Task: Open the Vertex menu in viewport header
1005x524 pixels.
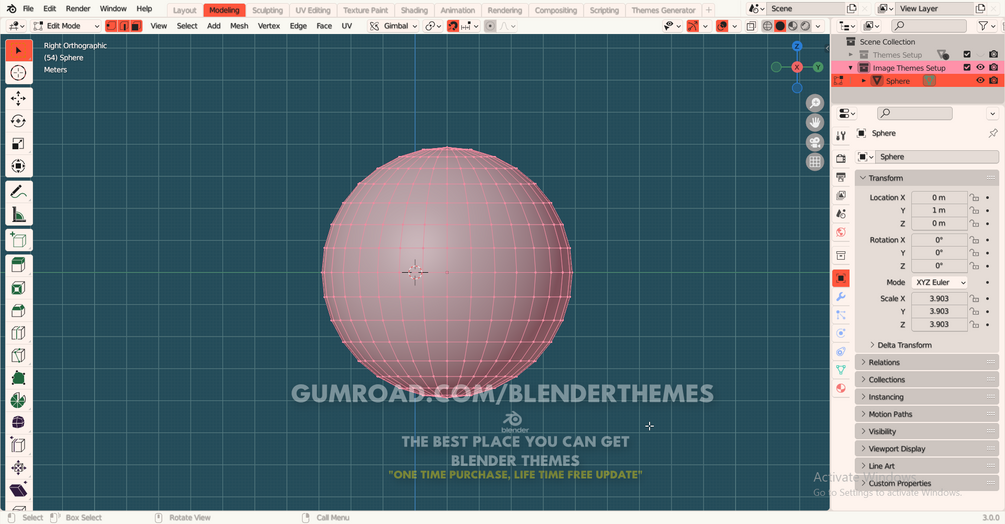Action: pyautogui.click(x=269, y=26)
